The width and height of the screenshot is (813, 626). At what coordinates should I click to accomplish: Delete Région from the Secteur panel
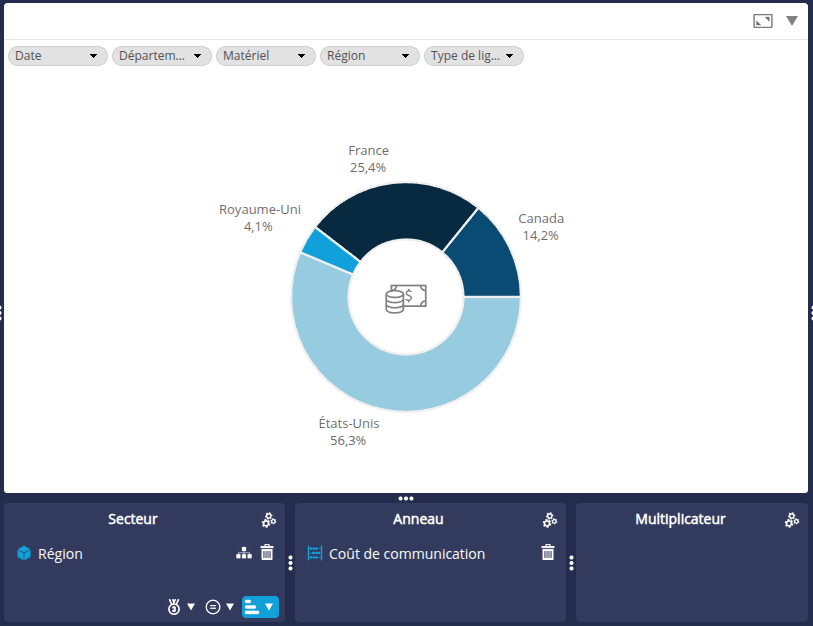267,553
